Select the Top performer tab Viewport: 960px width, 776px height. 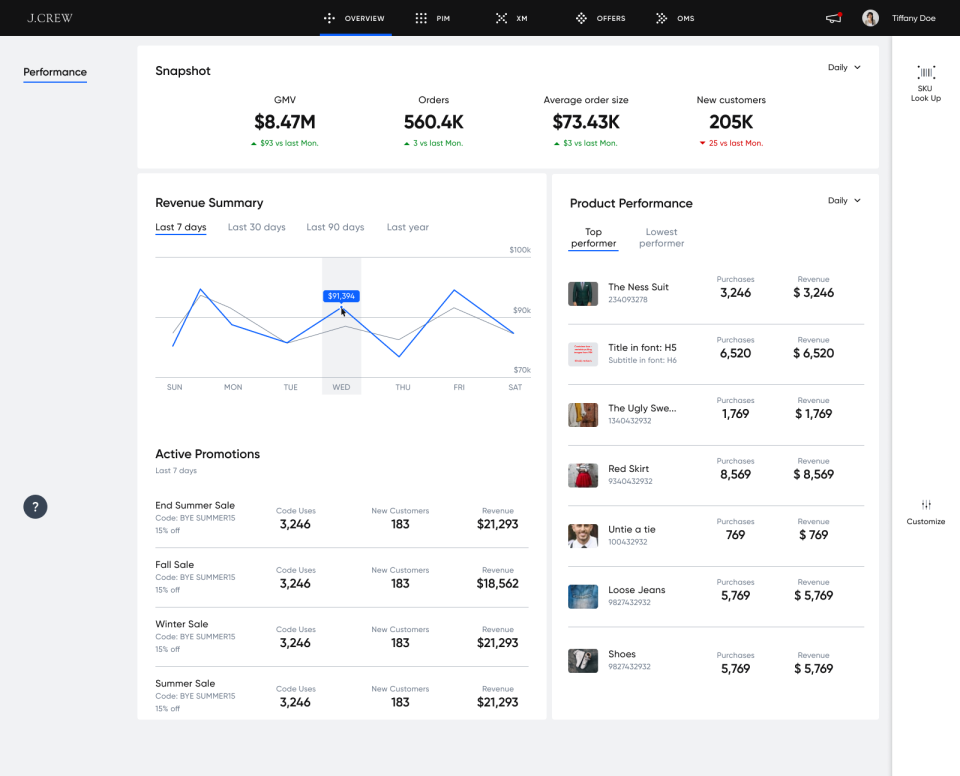click(x=593, y=237)
